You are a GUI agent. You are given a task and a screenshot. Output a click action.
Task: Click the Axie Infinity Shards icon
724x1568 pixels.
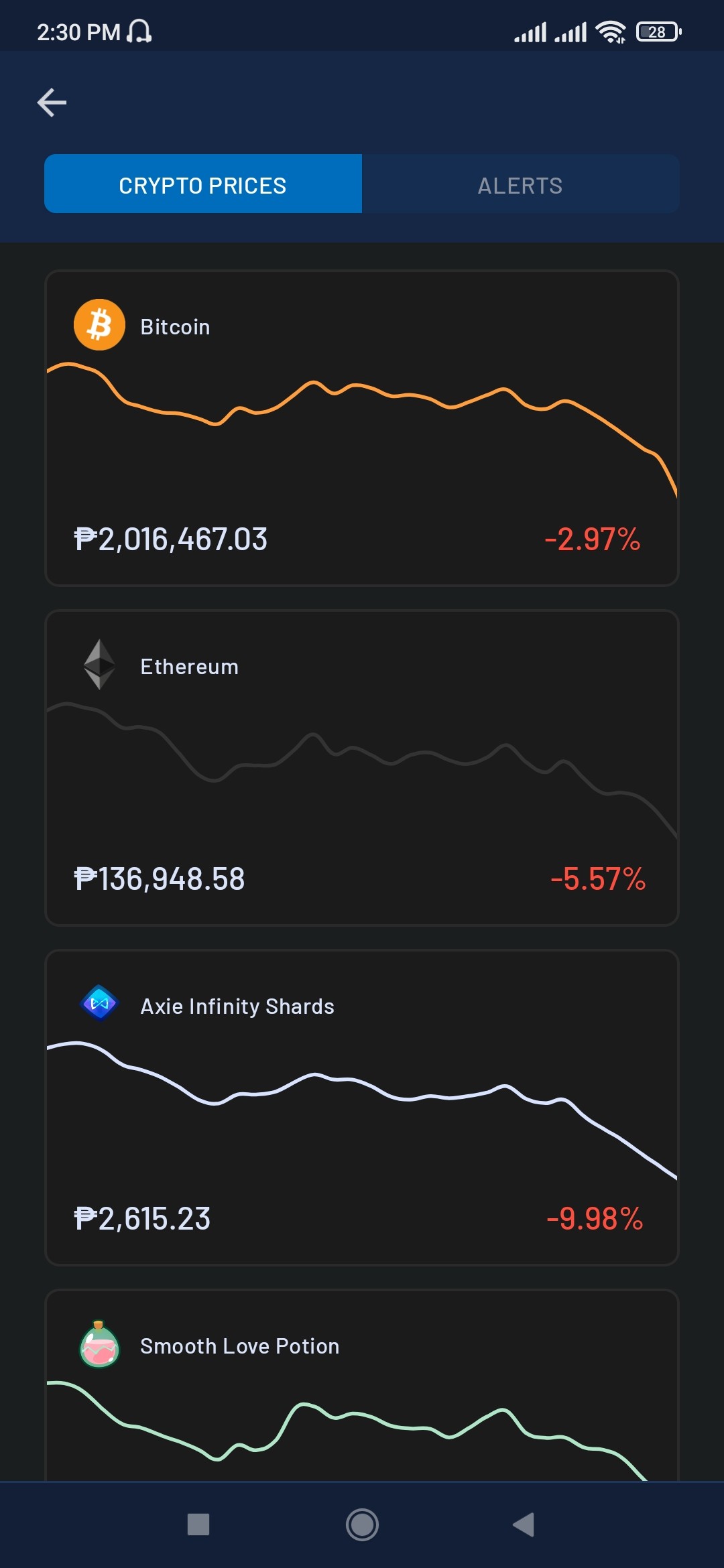99,1003
